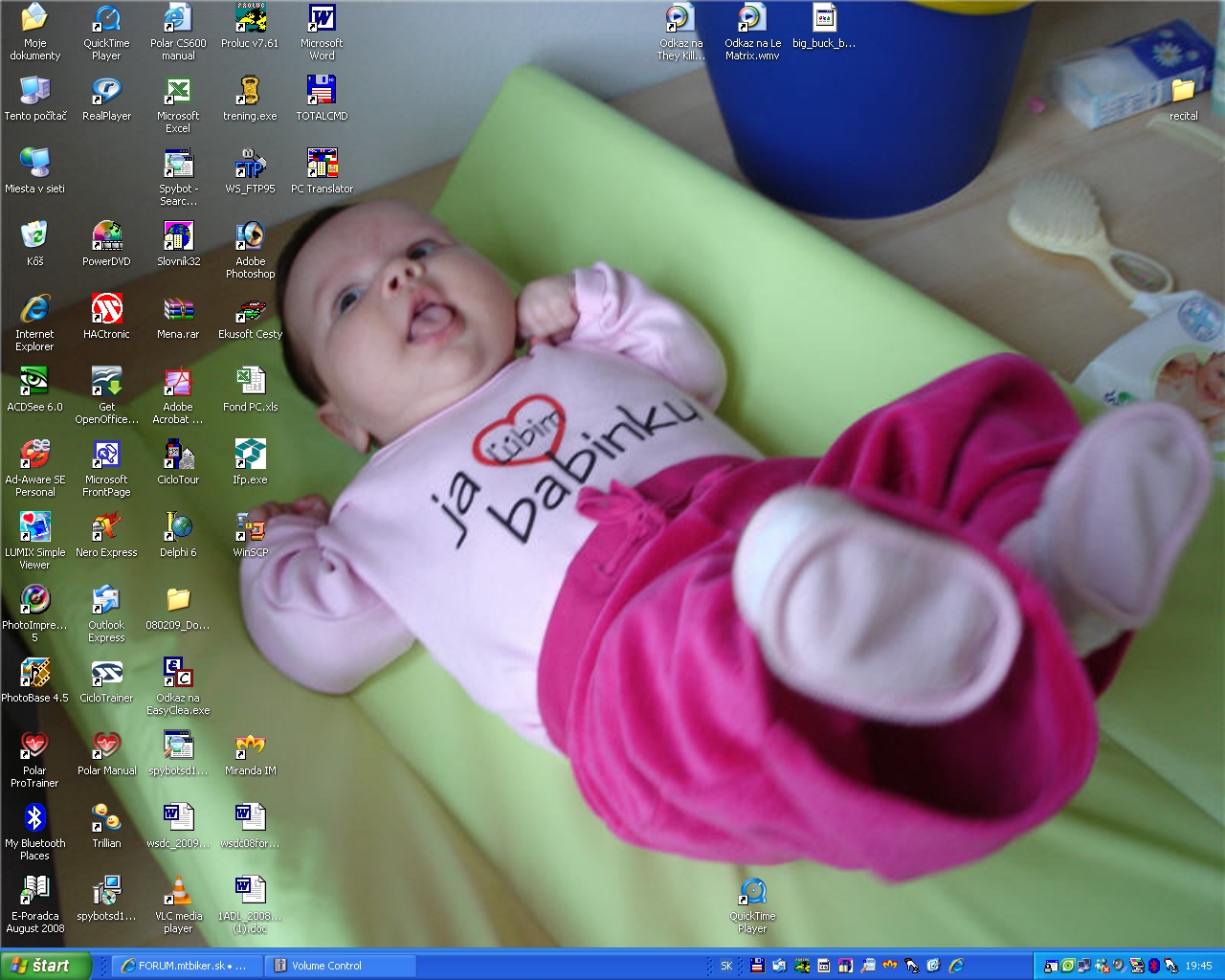Viewport: 1225px width, 980px height.
Task: Launch the TOTALCMD desktop icon
Action: [x=322, y=91]
